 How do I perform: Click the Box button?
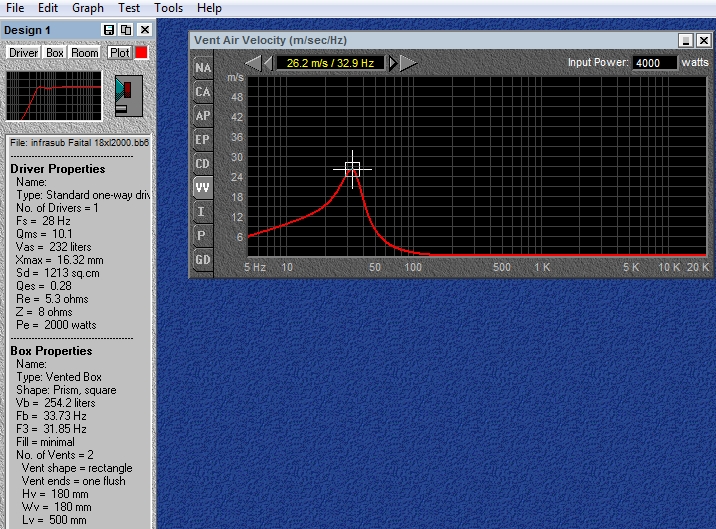(55, 53)
